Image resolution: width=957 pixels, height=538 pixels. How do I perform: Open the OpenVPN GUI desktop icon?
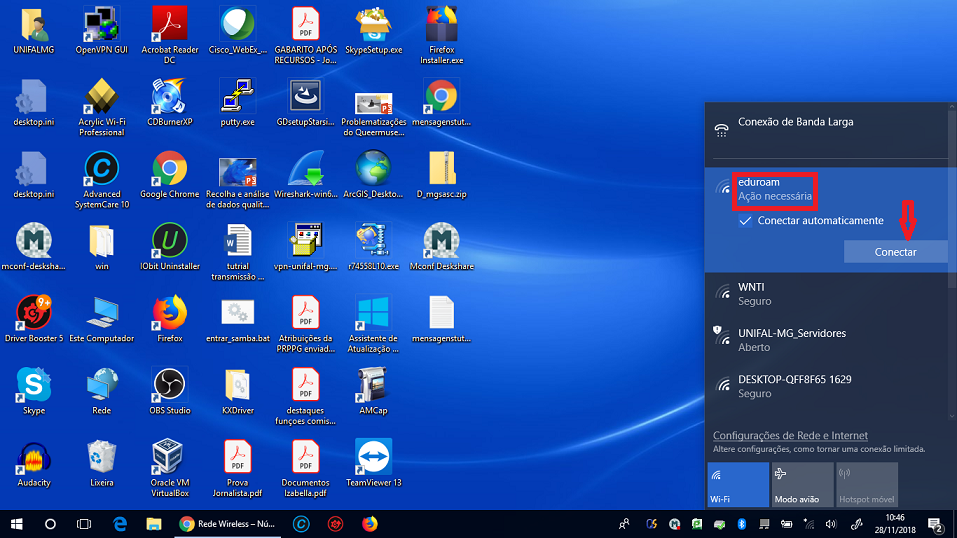pos(101,31)
